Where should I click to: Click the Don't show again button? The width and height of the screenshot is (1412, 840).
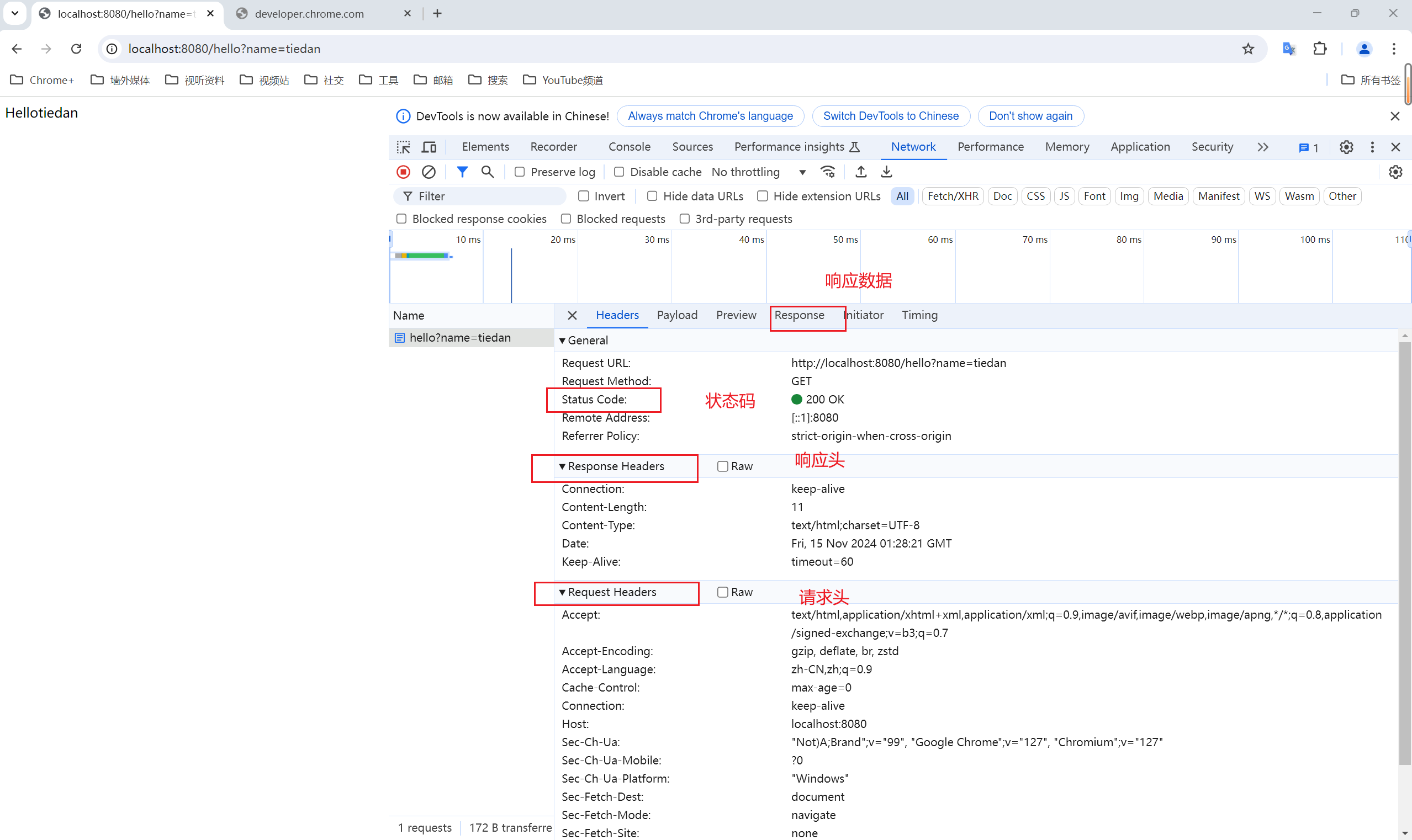[1030, 116]
